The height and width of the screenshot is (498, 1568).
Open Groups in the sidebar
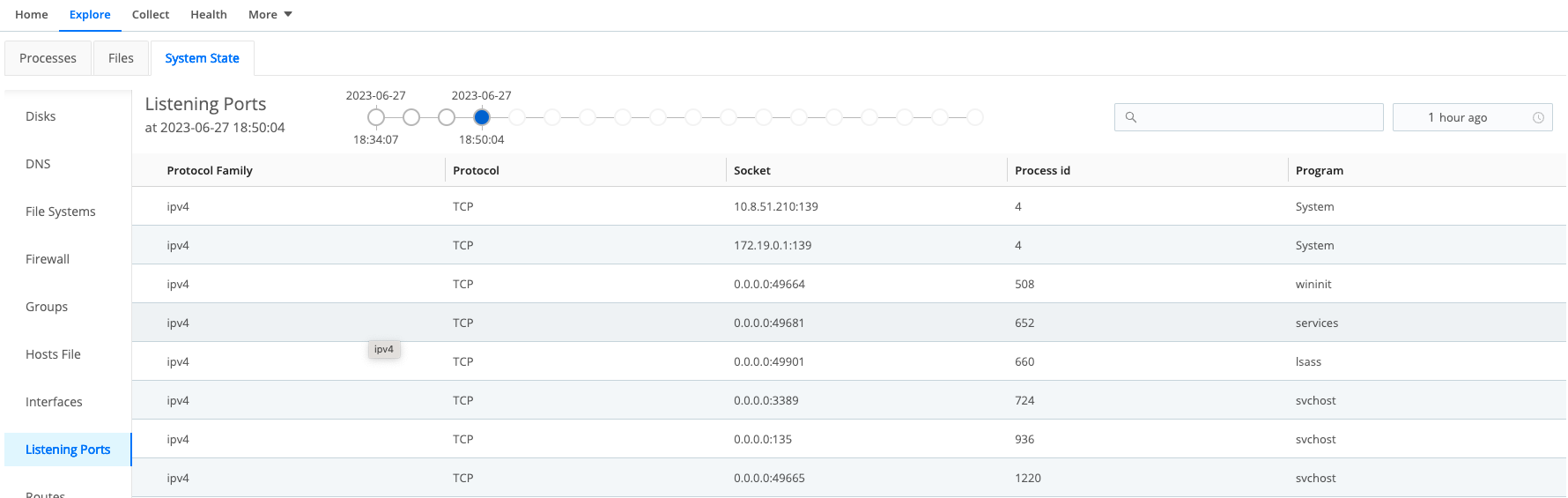(47, 307)
